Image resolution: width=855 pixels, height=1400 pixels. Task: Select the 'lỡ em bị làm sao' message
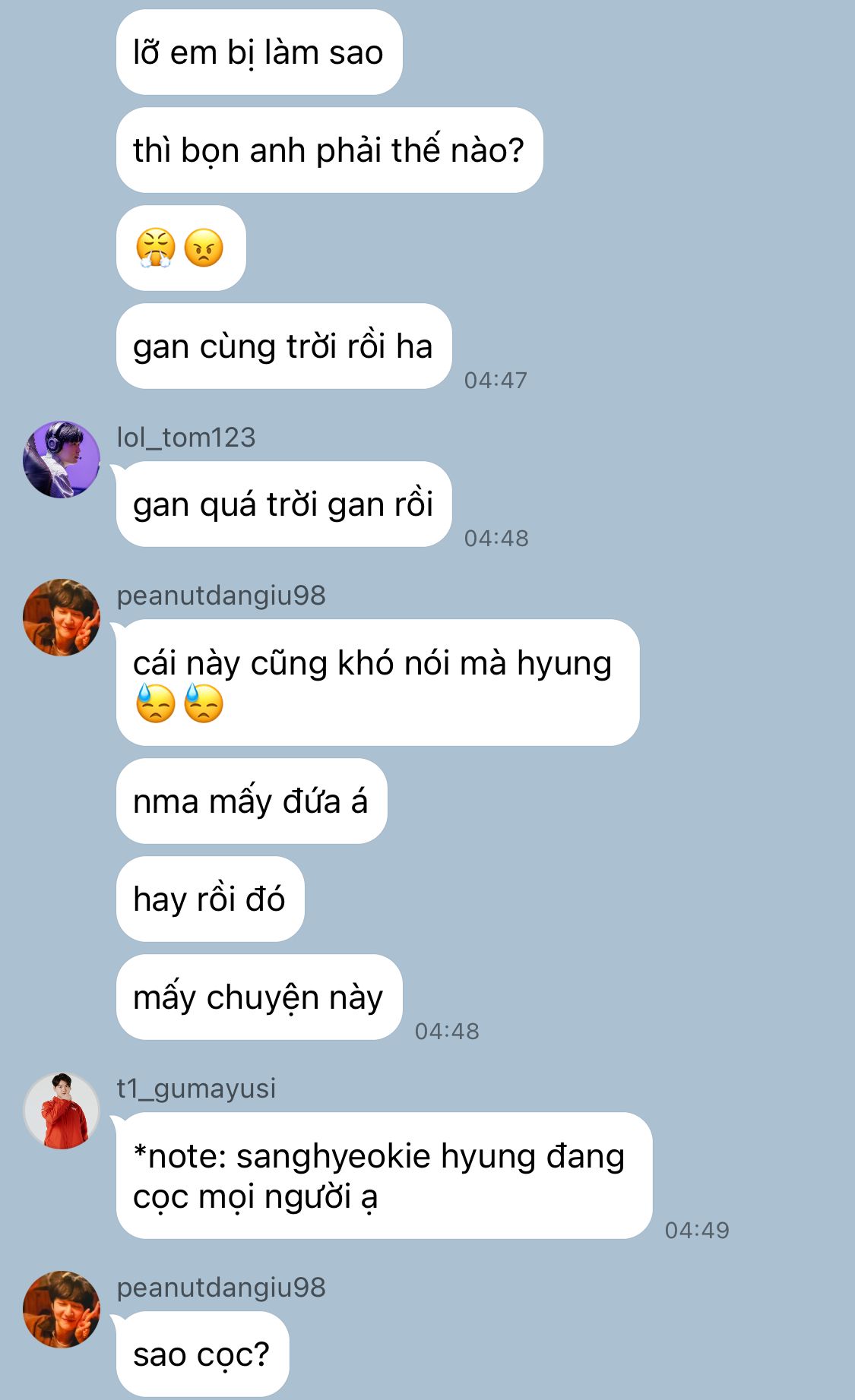point(259,52)
